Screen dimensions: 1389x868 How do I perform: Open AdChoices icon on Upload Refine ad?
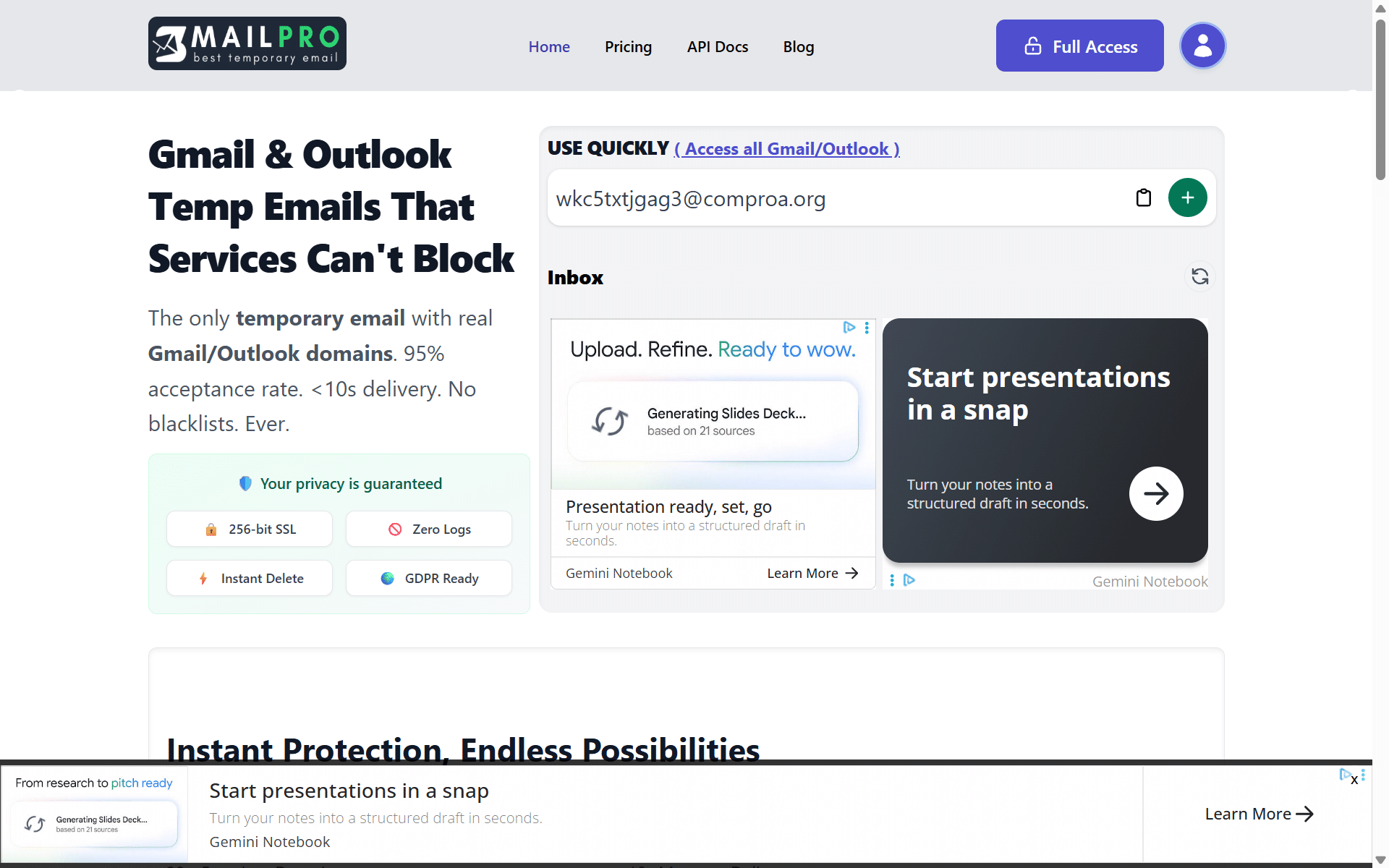click(849, 328)
